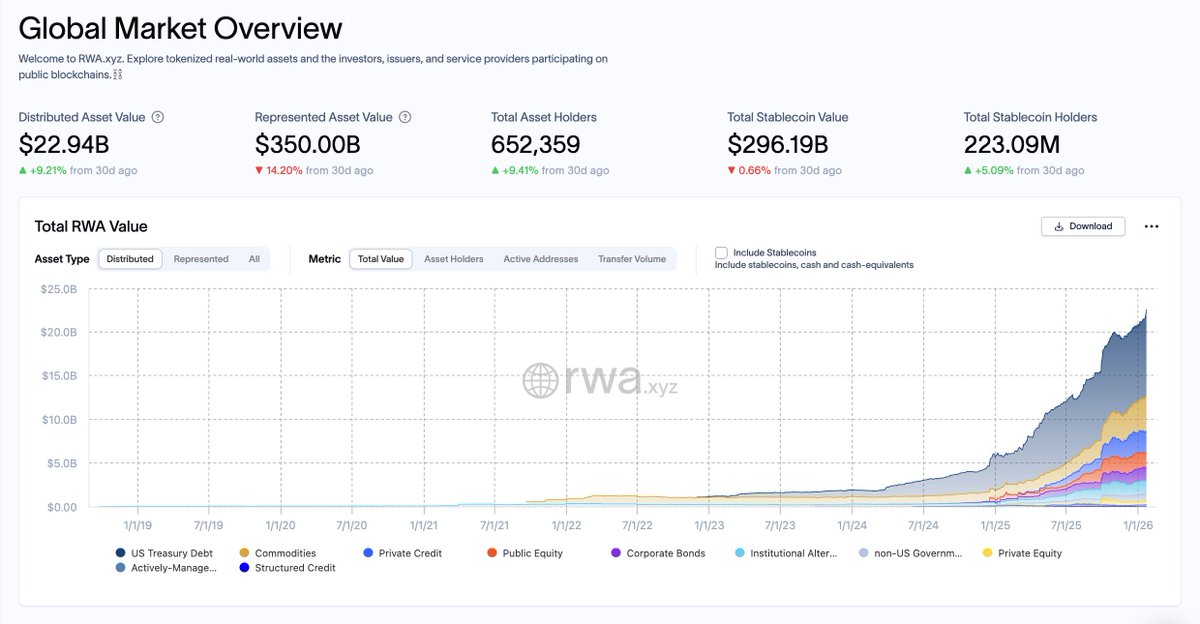
Task: Click the Represented Asset Value question mark icon
Action: pos(405,117)
